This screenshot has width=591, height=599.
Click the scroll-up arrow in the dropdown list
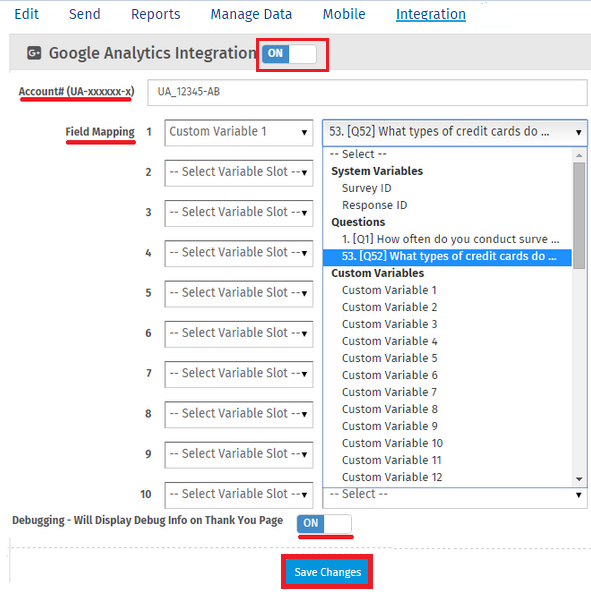tap(579, 155)
